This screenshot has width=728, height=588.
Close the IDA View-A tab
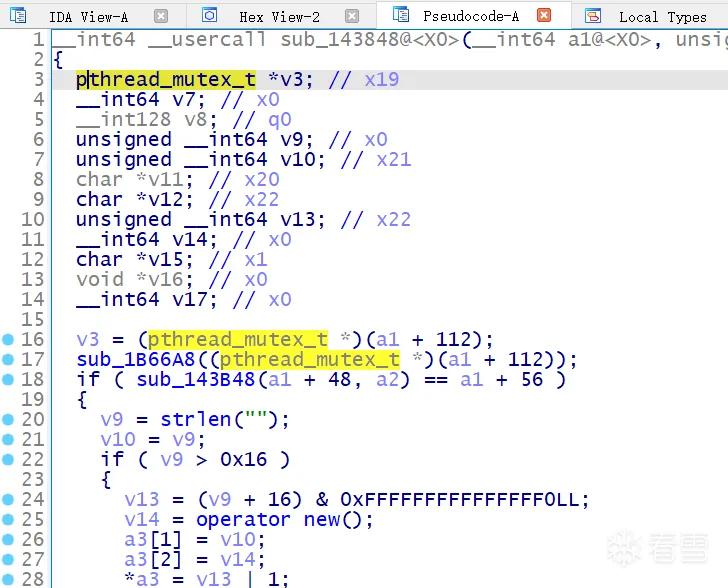pyautogui.click(x=161, y=16)
